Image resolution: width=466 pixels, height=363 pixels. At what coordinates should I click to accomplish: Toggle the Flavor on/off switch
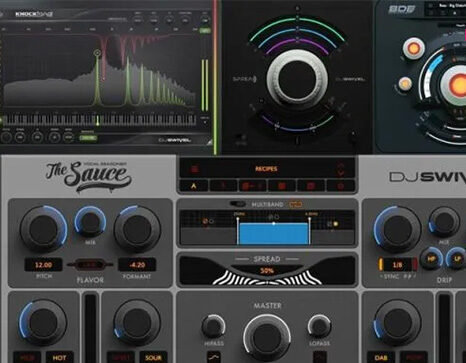[x=90, y=265]
